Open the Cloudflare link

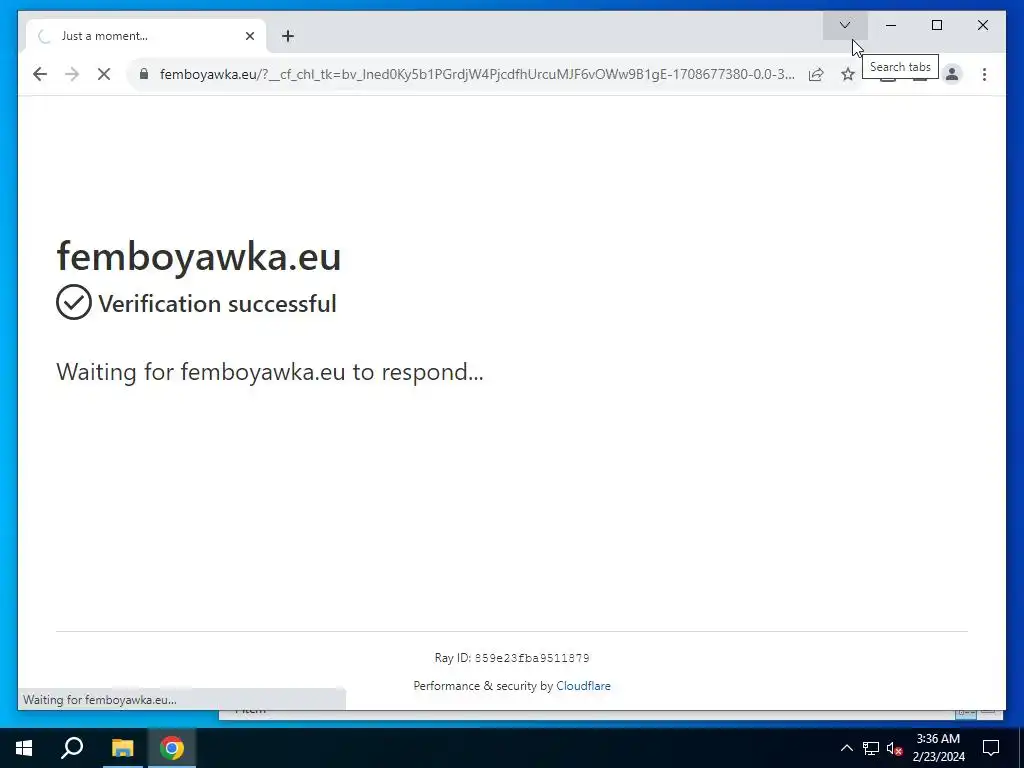583,686
